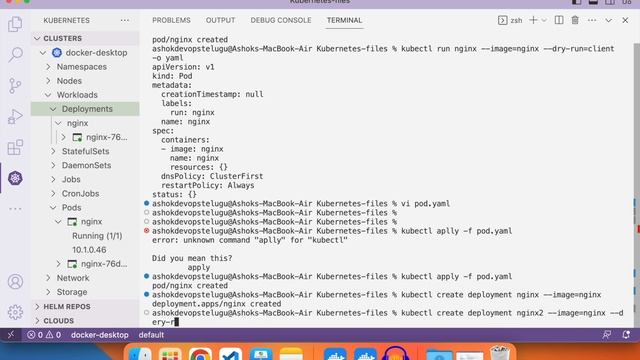640x360 pixels.
Task: Switch to the DEBUG CONSOLE tab
Action: pos(281,20)
